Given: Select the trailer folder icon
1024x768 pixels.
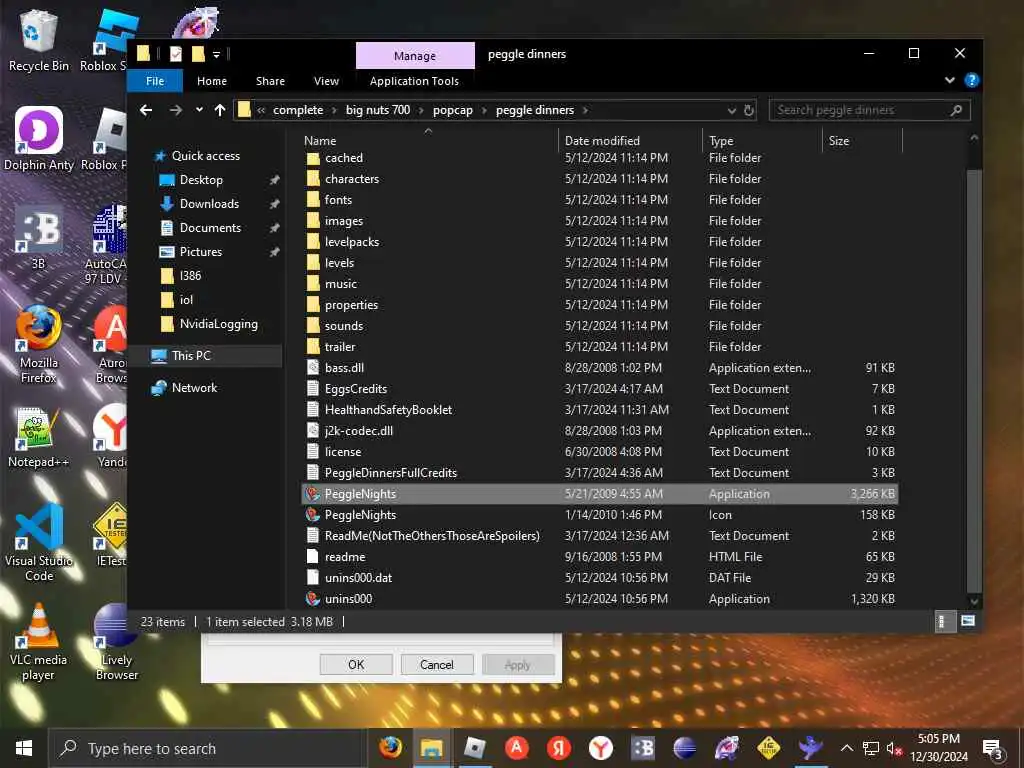Looking at the screenshot, I should click(313, 347).
